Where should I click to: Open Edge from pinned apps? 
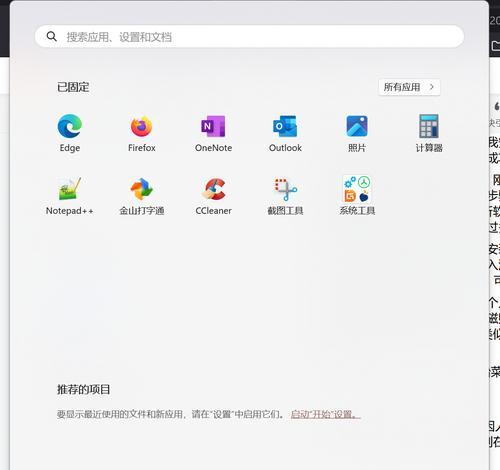[70, 133]
